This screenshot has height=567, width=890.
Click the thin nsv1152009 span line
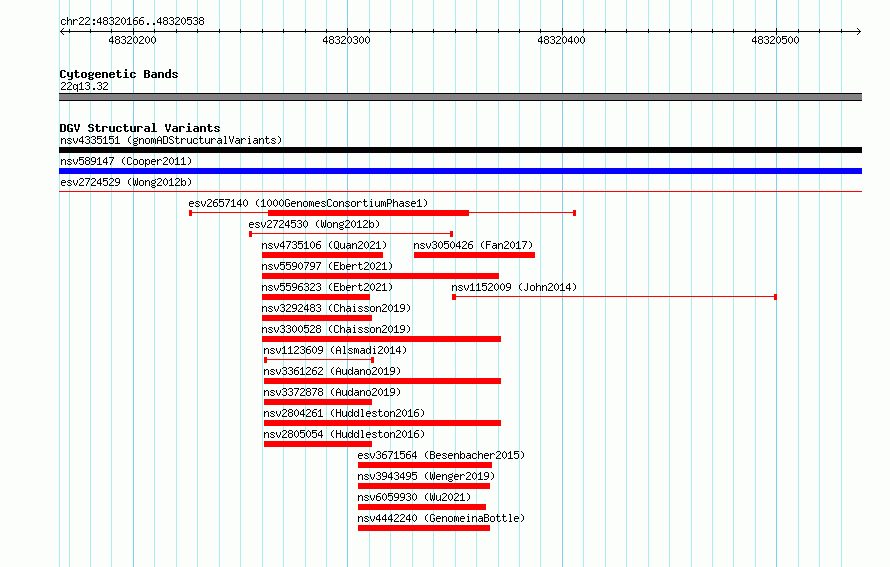coord(615,297)
